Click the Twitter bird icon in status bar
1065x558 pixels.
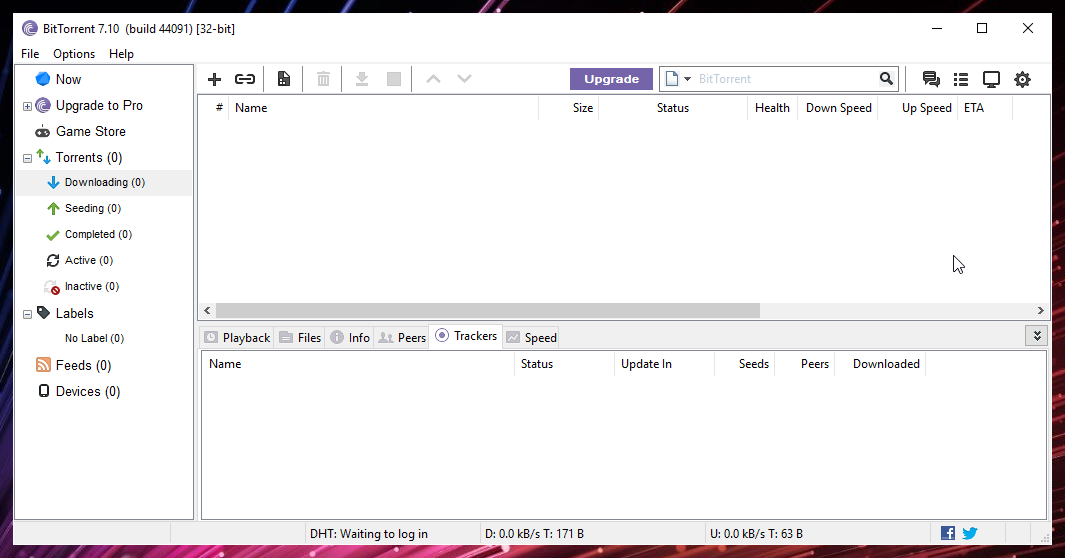click(x=970, y=534)
